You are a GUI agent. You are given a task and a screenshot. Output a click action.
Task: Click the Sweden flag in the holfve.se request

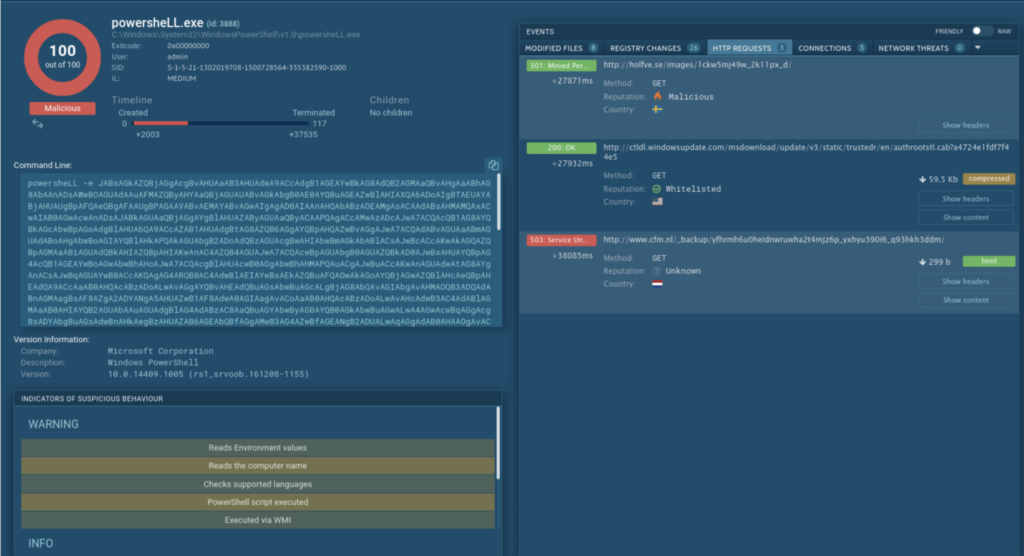pyautogui.click(x=657, y=109)
